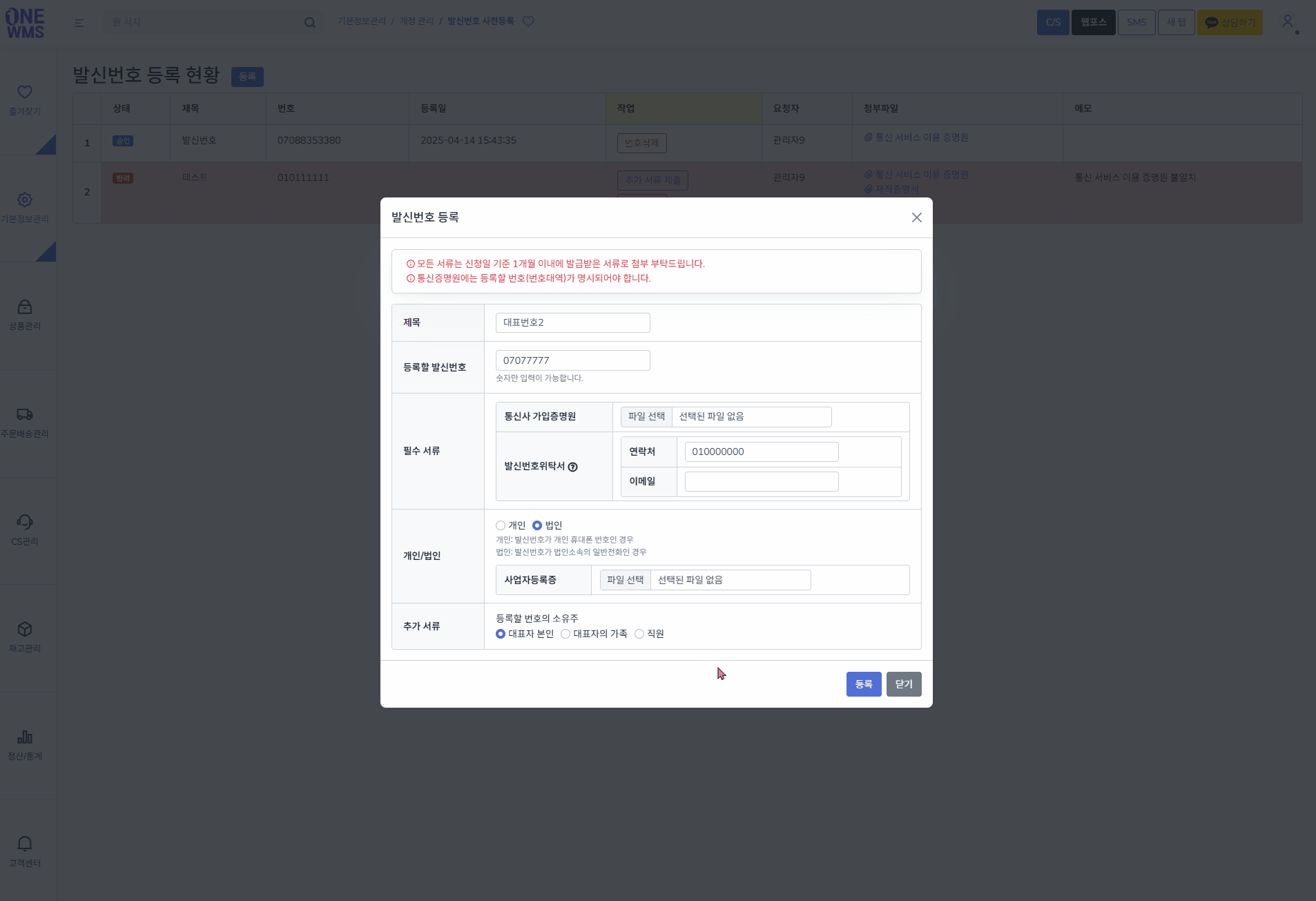Click the 제목 input field
Viewport: 1316px width, 901px height.
(573, 322)
